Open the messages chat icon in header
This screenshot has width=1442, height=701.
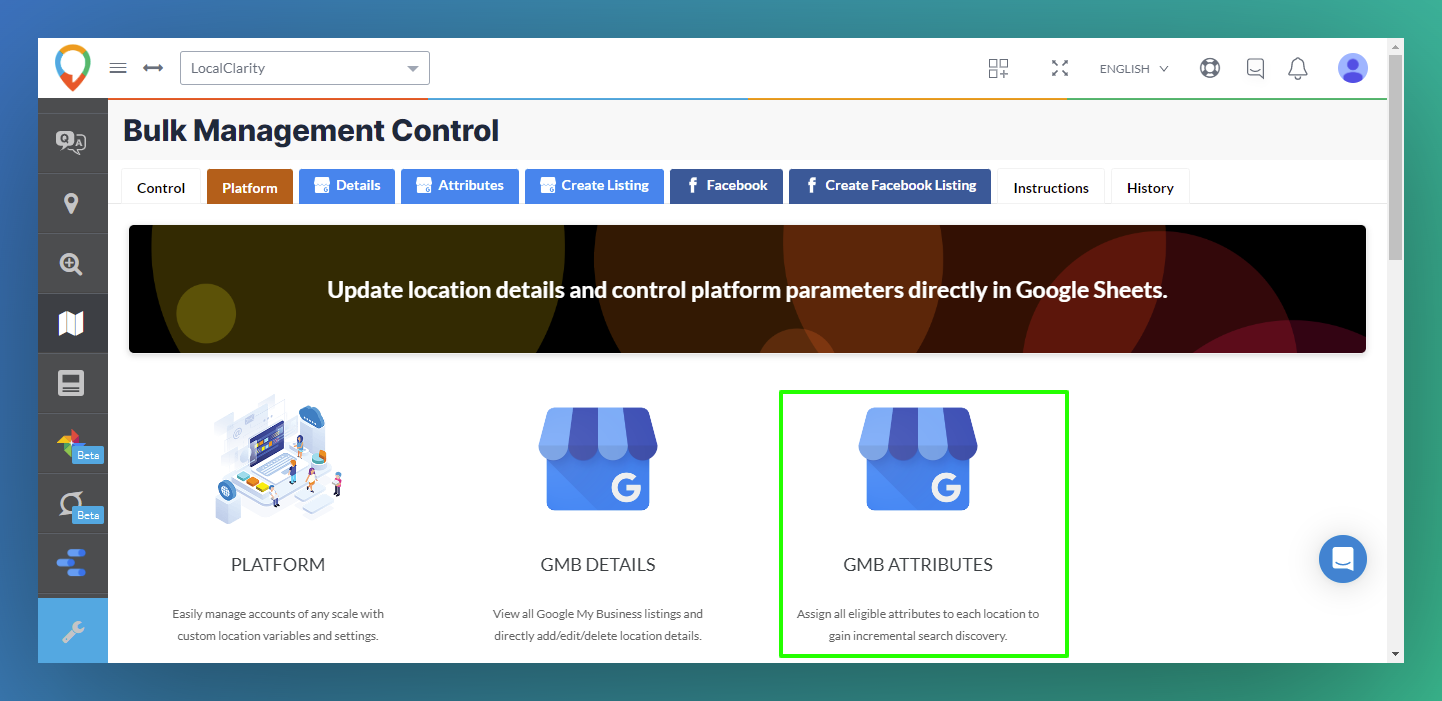1255,68
